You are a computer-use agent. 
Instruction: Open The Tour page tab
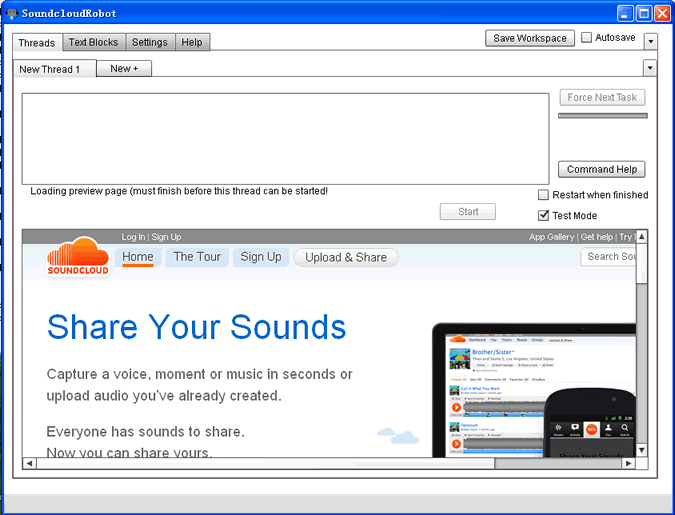click(x=197, y=257)
